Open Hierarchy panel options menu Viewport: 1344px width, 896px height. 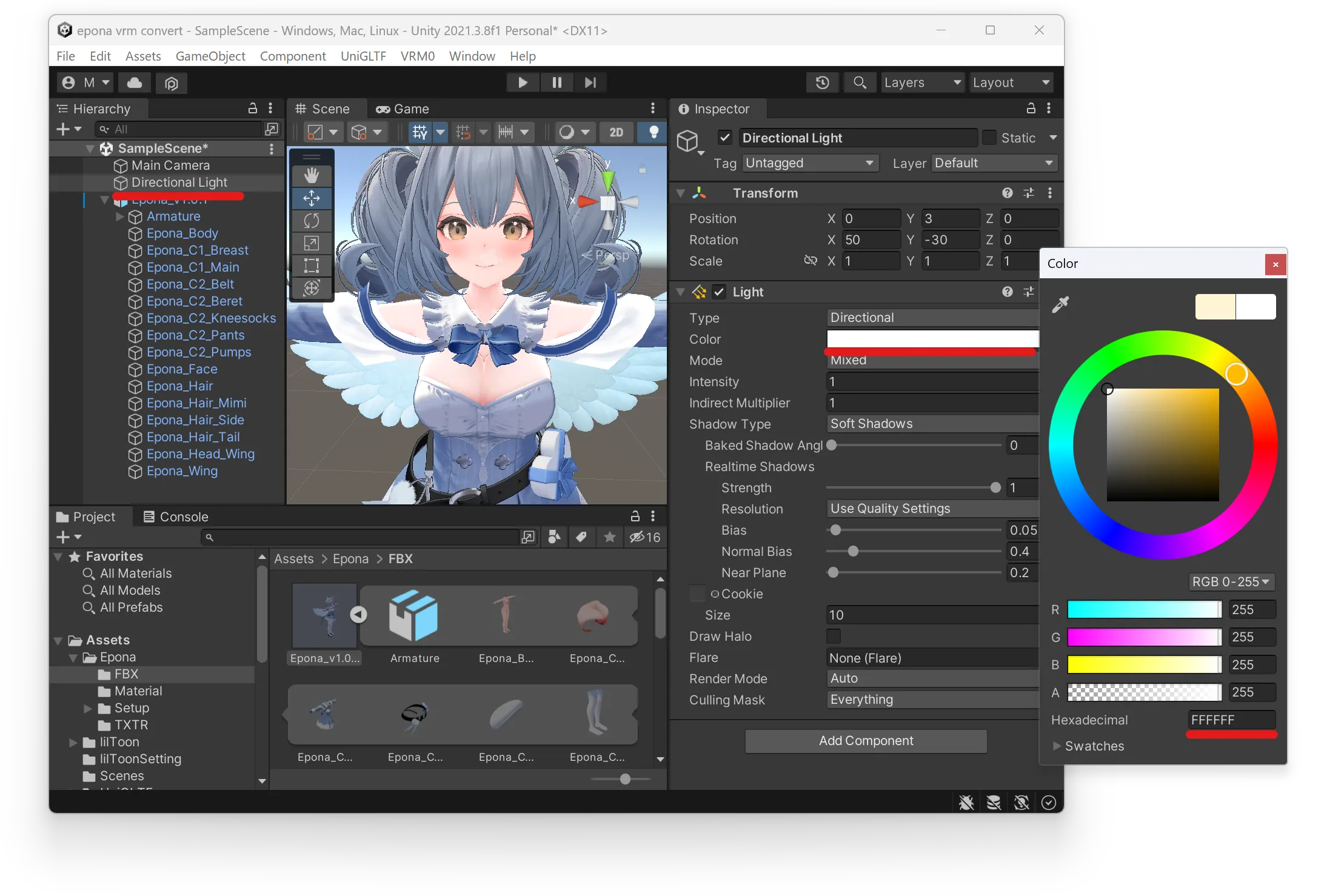click(270, 109)
